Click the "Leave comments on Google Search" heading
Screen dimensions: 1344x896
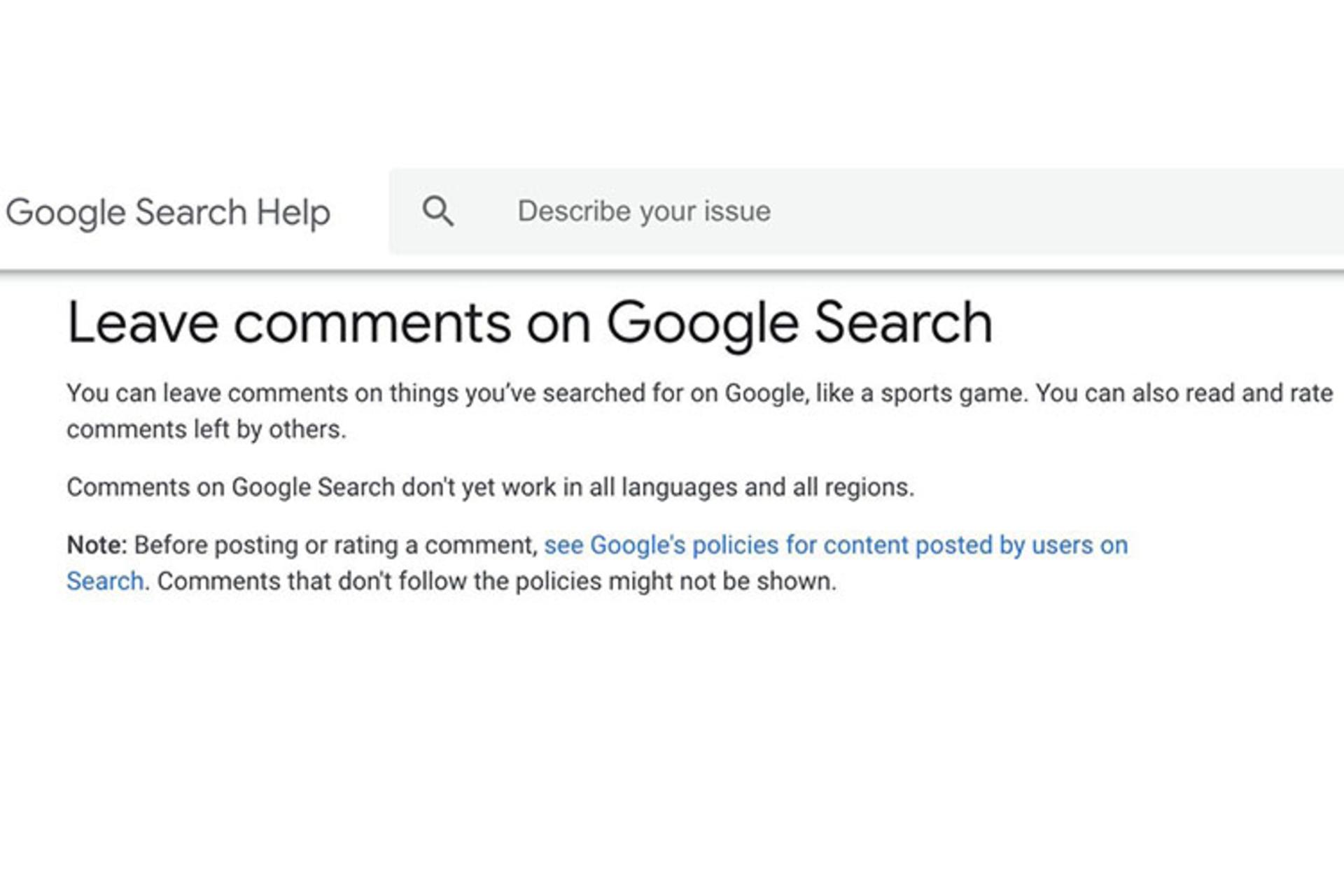529,324
